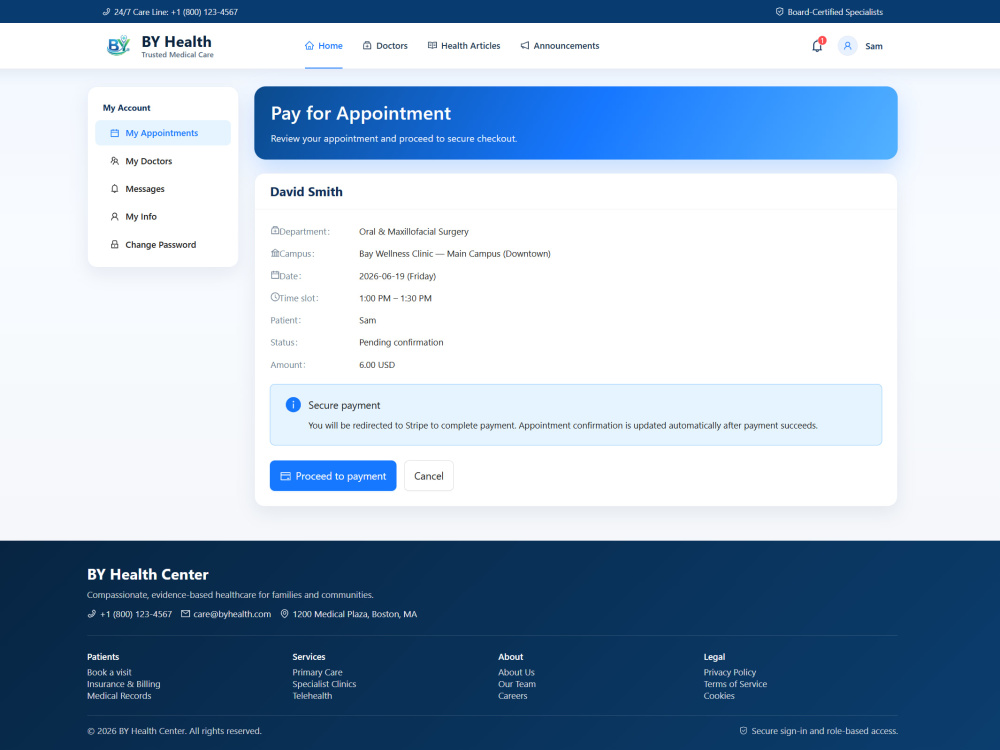Click the user avatar icon
Screen dimensions: 1000x750
(x=847, y=46)
